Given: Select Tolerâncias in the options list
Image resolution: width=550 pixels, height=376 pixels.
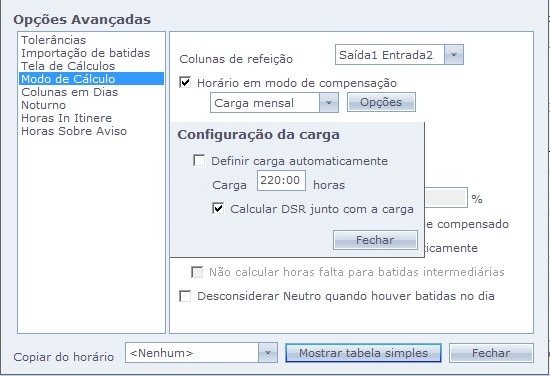Looking at the screenshot, I should 54,40.
